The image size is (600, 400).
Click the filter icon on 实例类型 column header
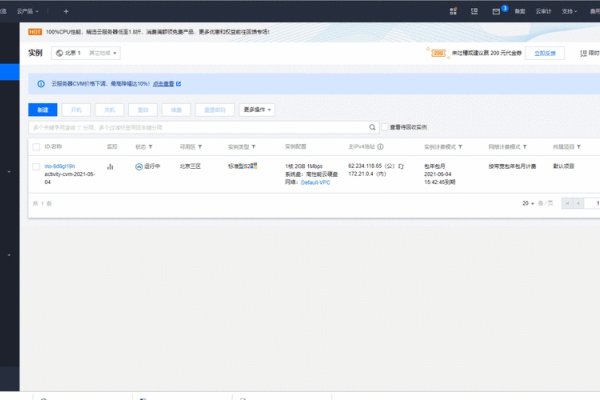point(253,147)
